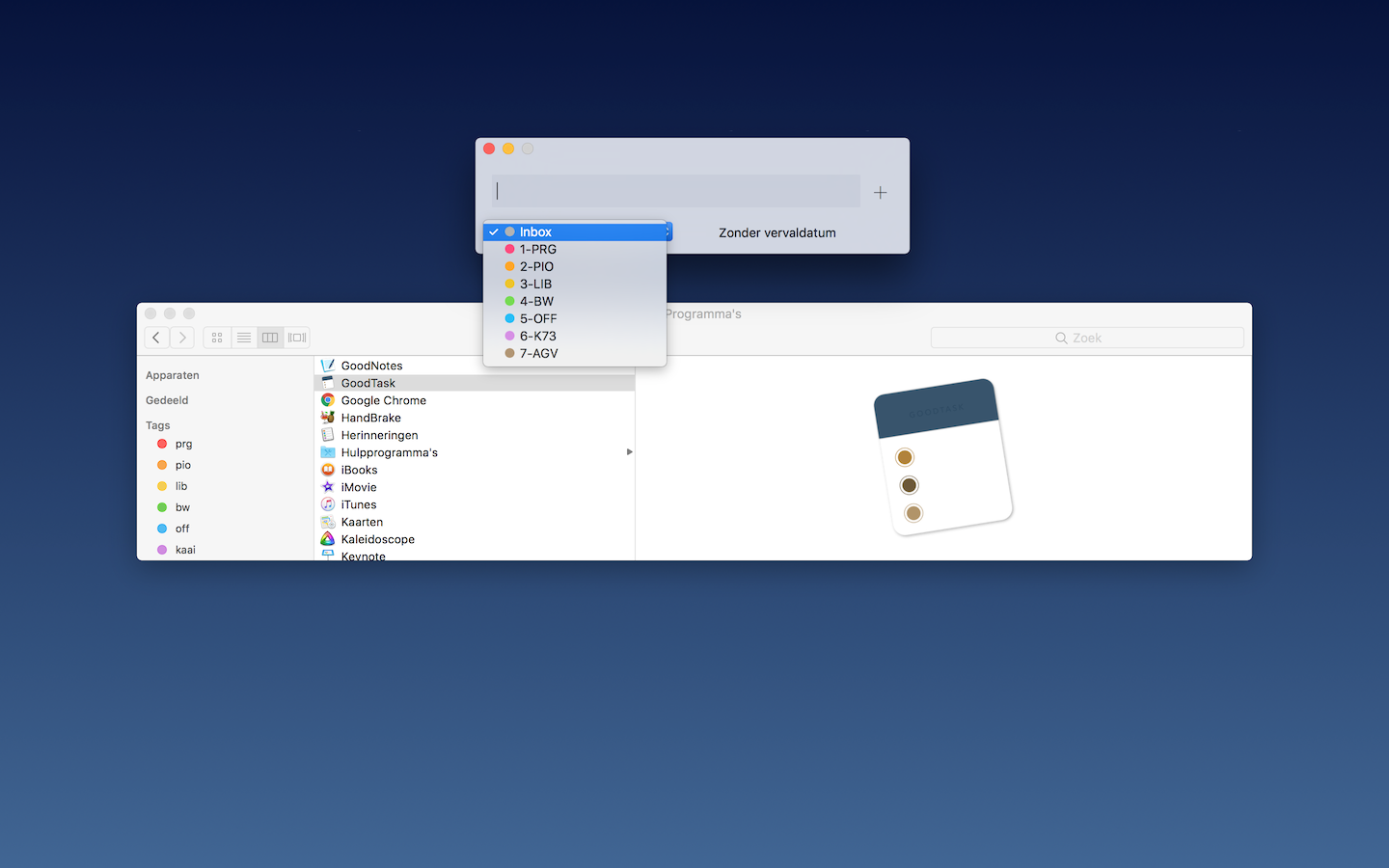Image resolution: width=1389 pixels, height=868 pixels.
Task: Choose 4-BW from the list dropdown
Action: coord(575,301)
